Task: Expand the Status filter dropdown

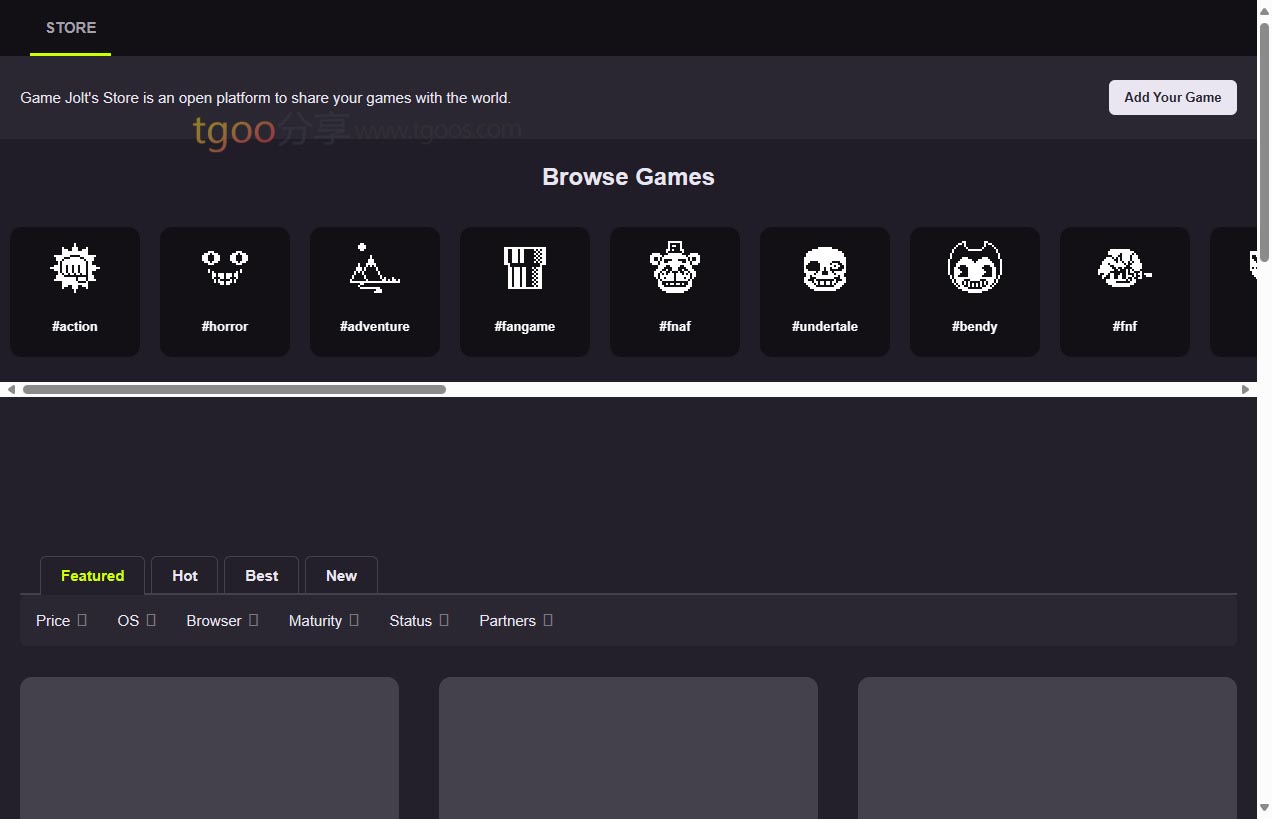Action: [x=418, y=621]
